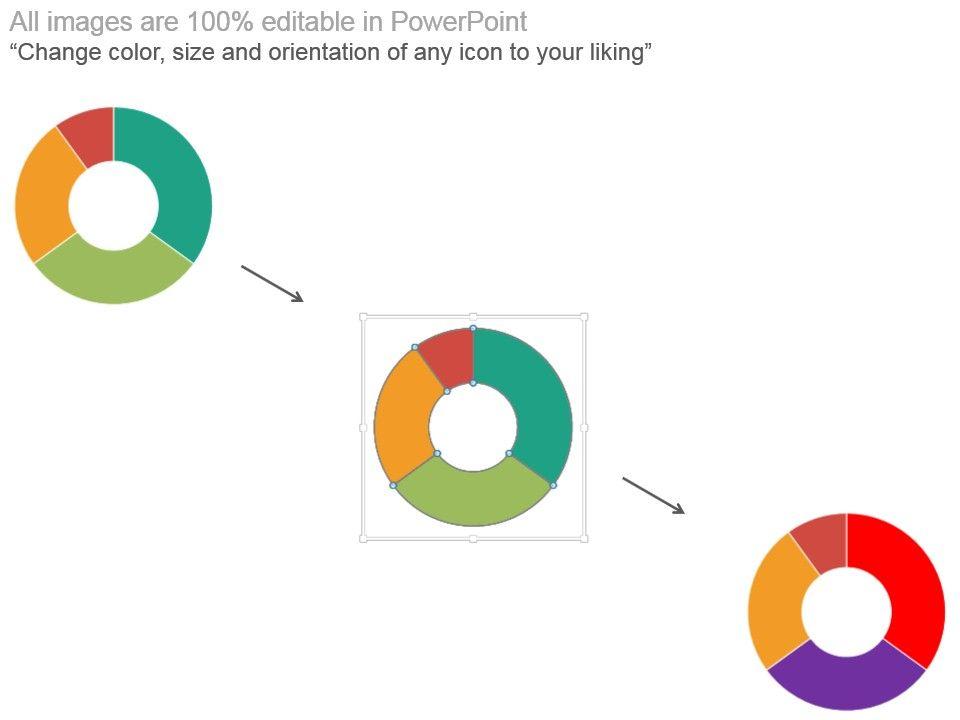Select arrow pointing to bottom-right donut
Image resolution: width=960 pixels, height=720 pixels.
pyautogui.click(x=653, y=495)
